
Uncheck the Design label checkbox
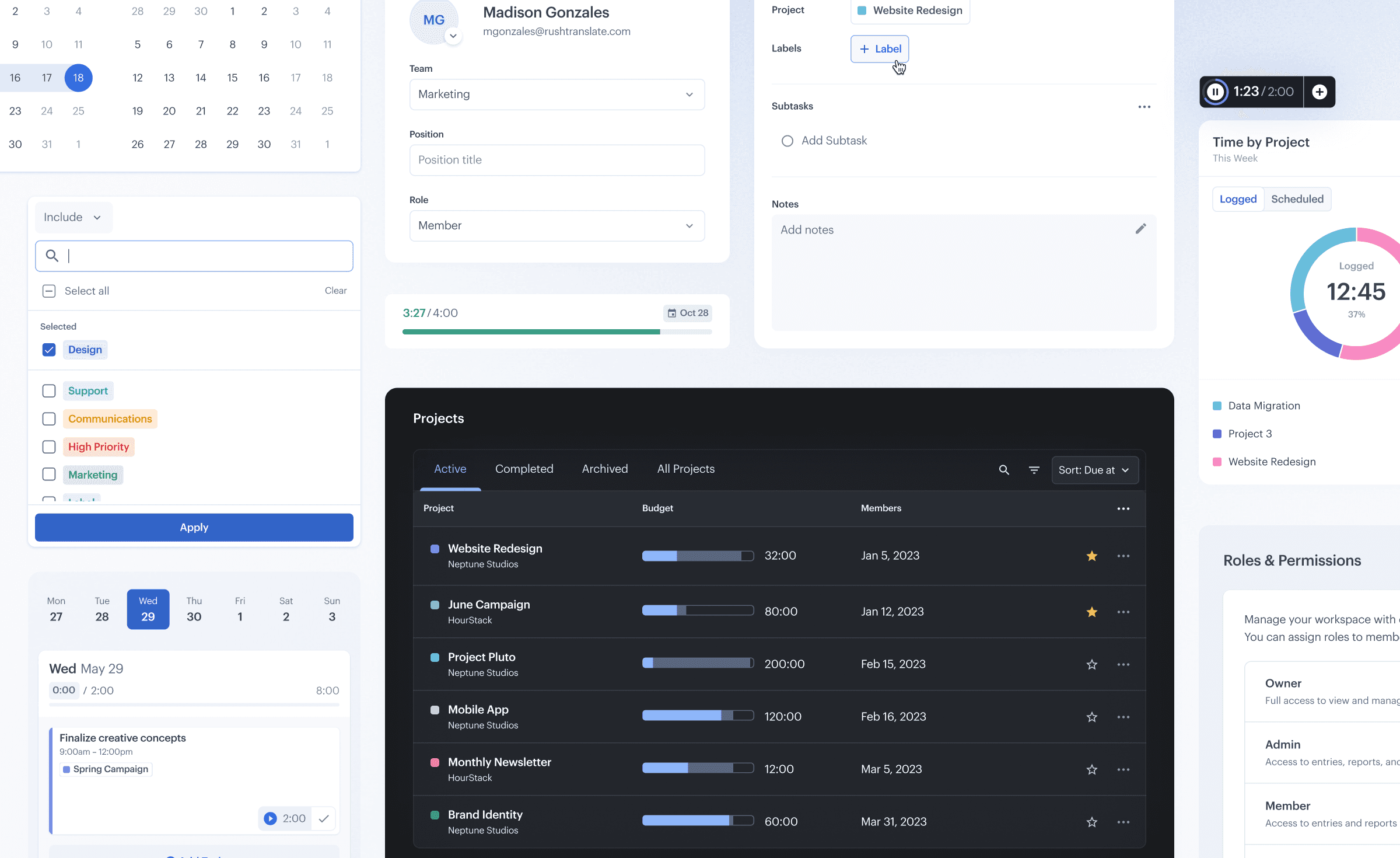click(x=49, y=350)
